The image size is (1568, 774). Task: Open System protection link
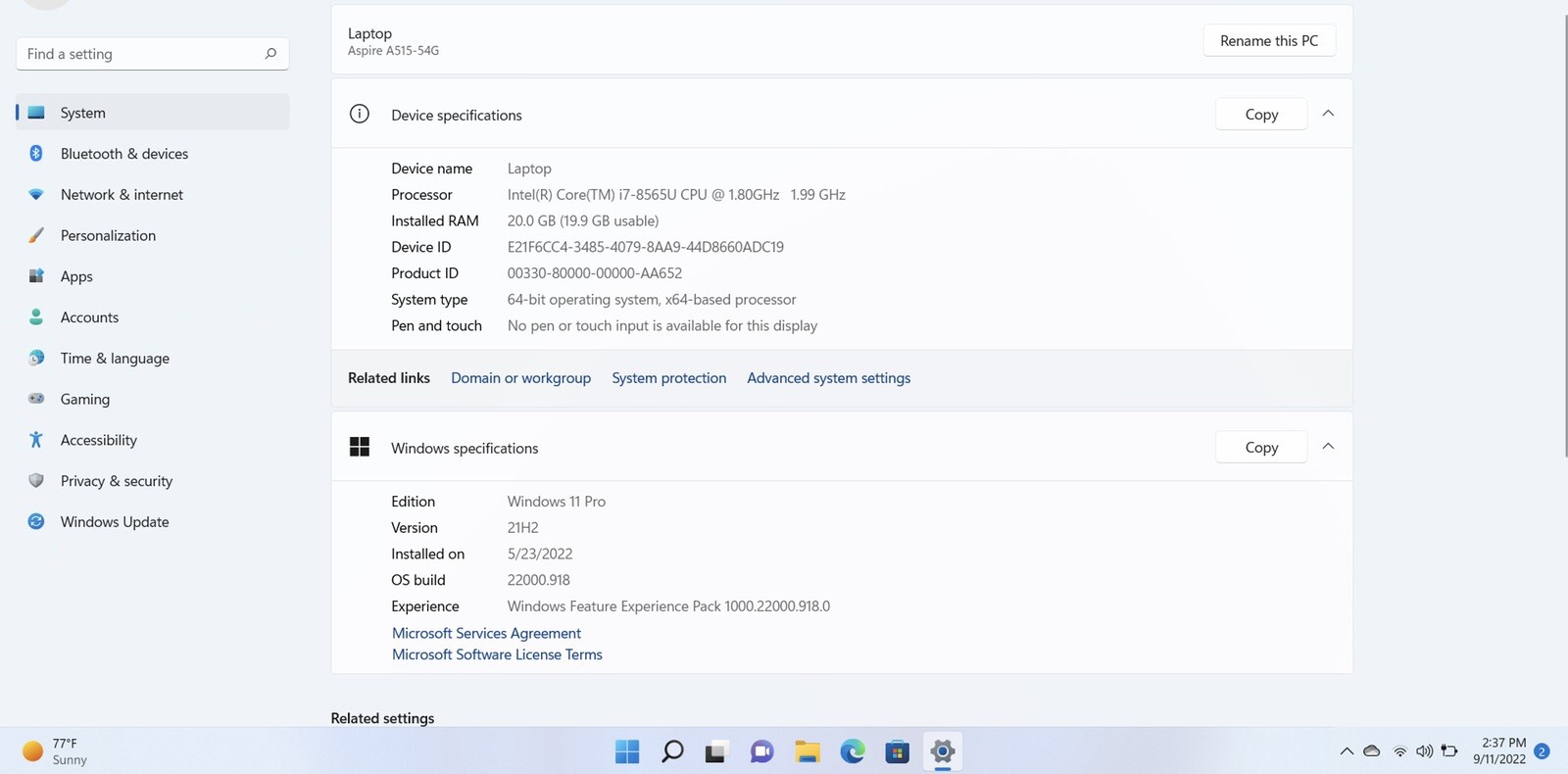pos(669,378)
